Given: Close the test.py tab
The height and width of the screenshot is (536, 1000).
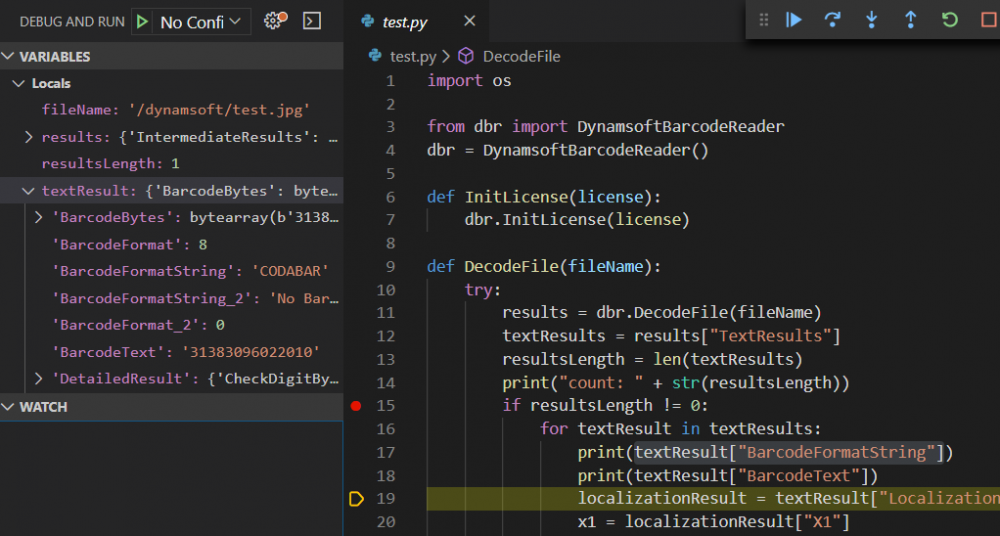Looking at the screenshot, I should [x=470, y=21].
